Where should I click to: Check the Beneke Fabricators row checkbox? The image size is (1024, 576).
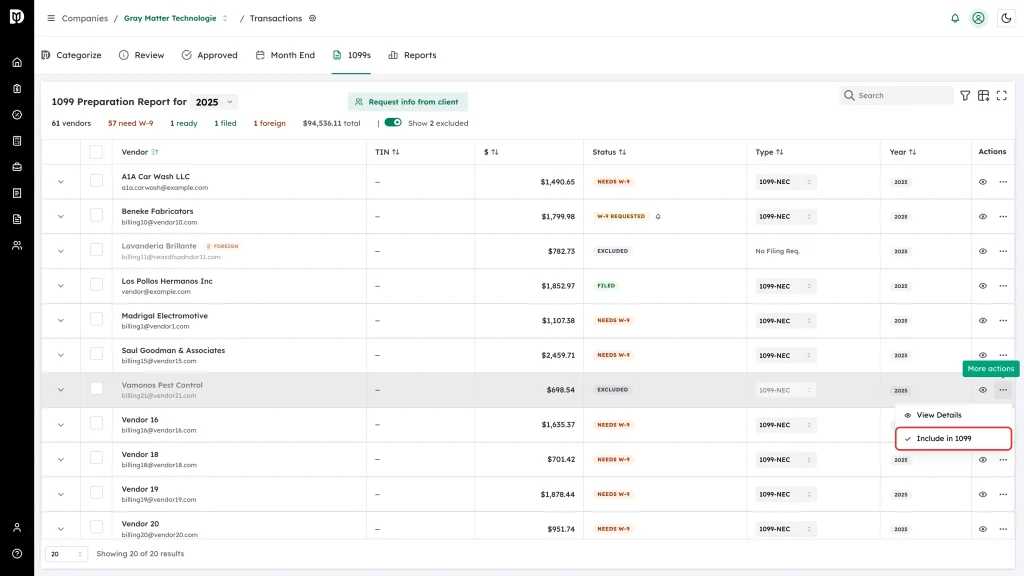(x=96, y=216)
